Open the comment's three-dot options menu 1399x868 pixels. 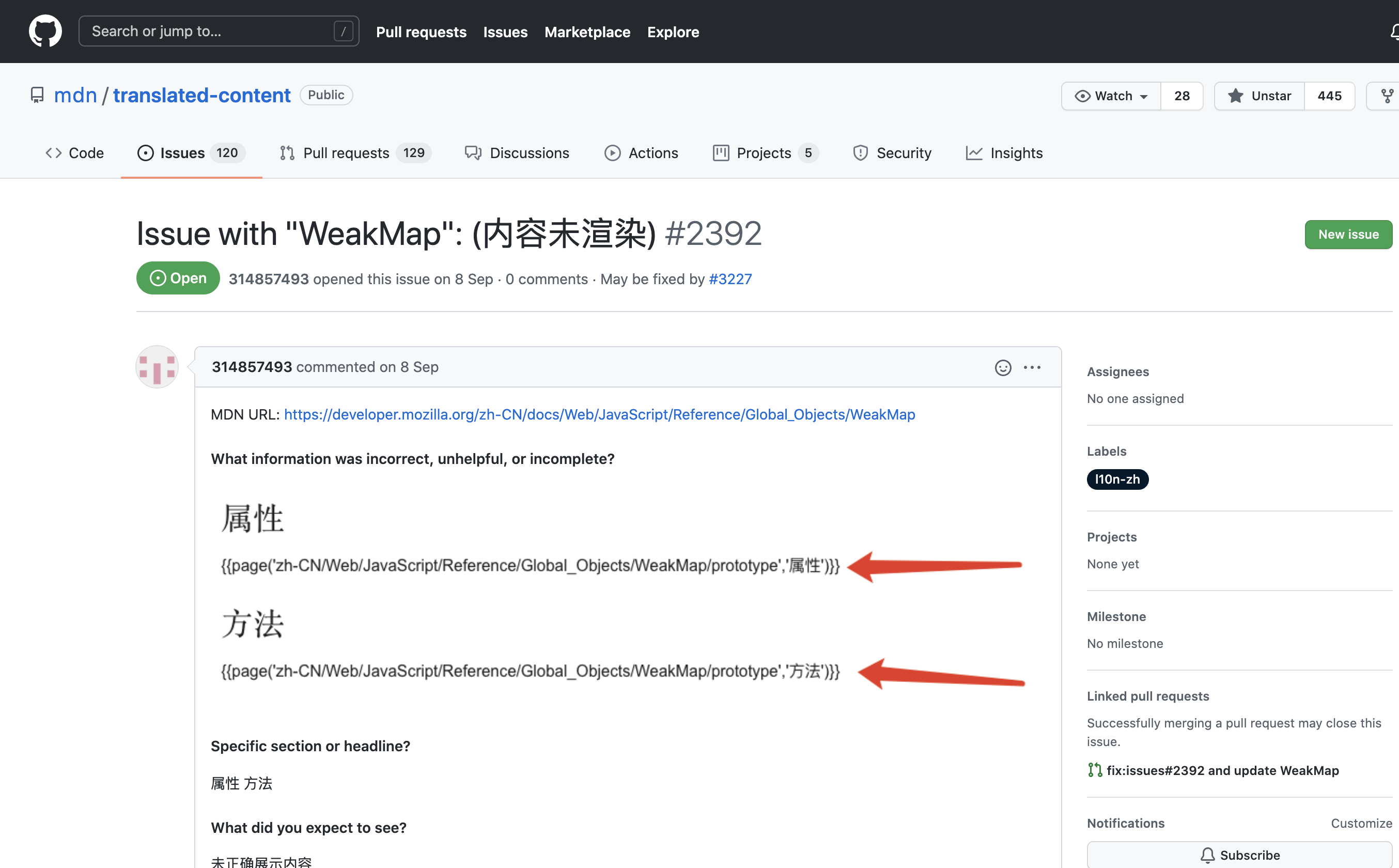coord(1032,367)
